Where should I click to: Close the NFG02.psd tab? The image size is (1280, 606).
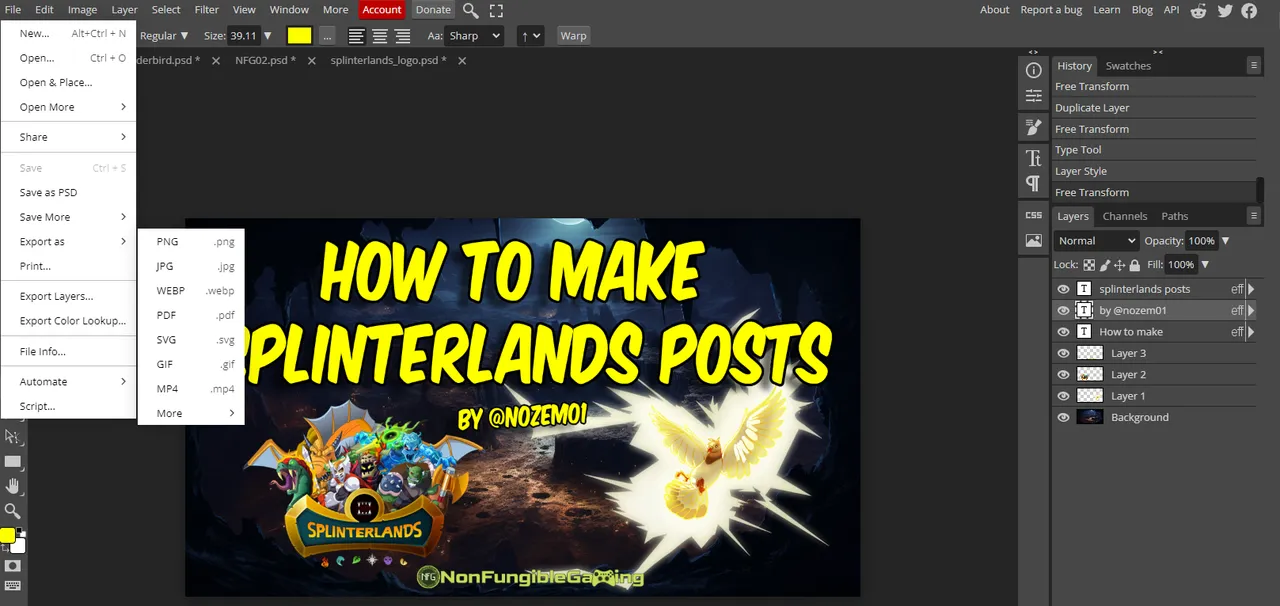coord(311,61)
